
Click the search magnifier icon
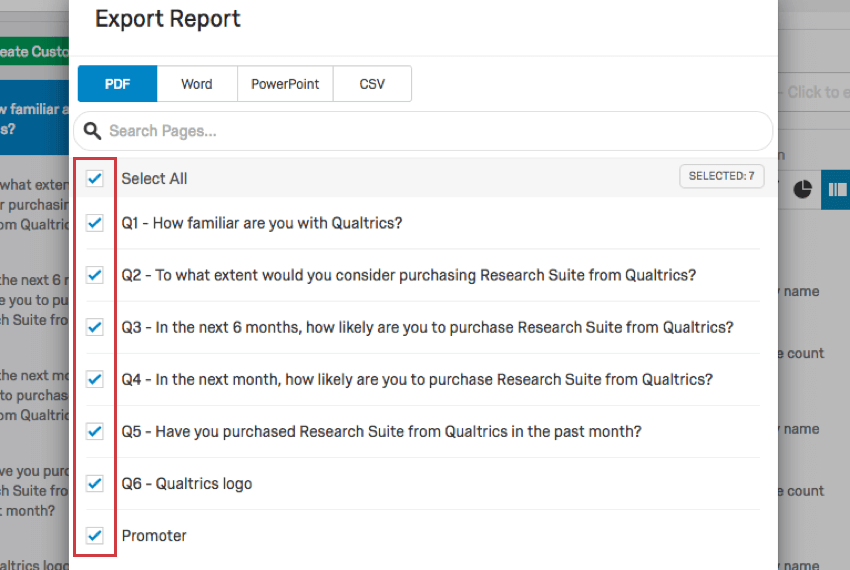tap(93, 131)
